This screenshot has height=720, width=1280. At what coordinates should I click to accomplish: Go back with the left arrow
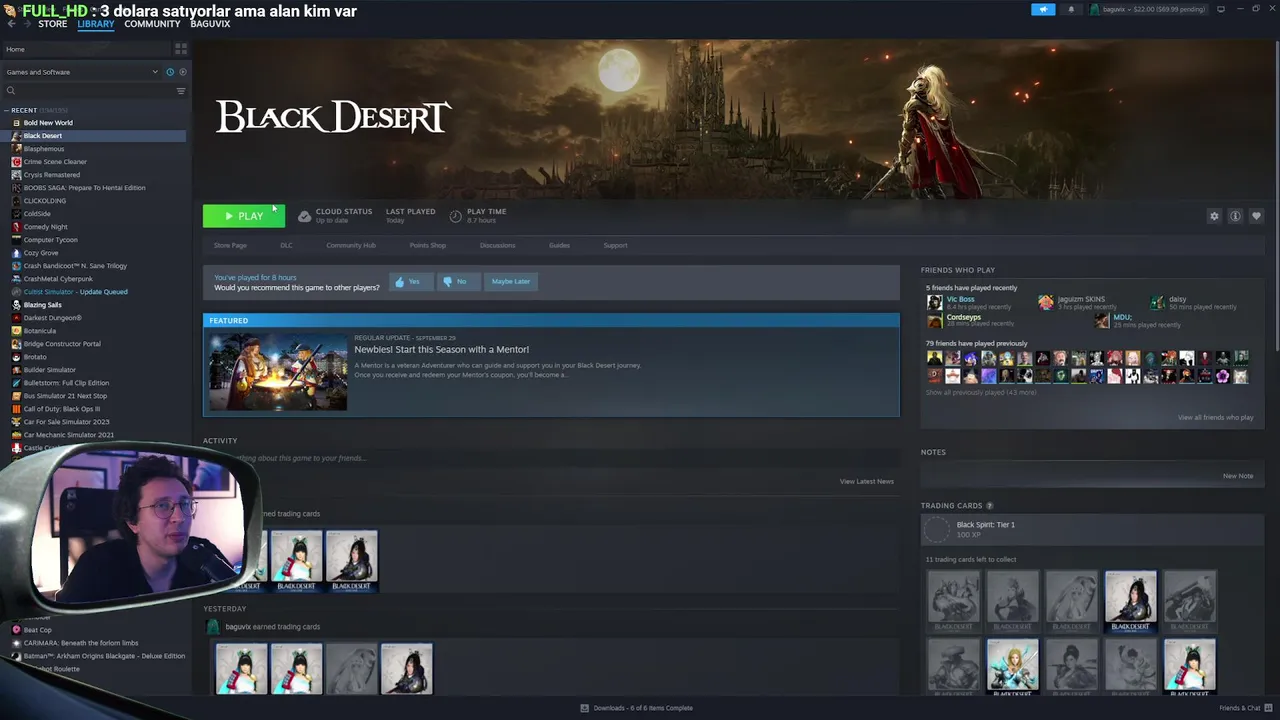coord(12,24)
